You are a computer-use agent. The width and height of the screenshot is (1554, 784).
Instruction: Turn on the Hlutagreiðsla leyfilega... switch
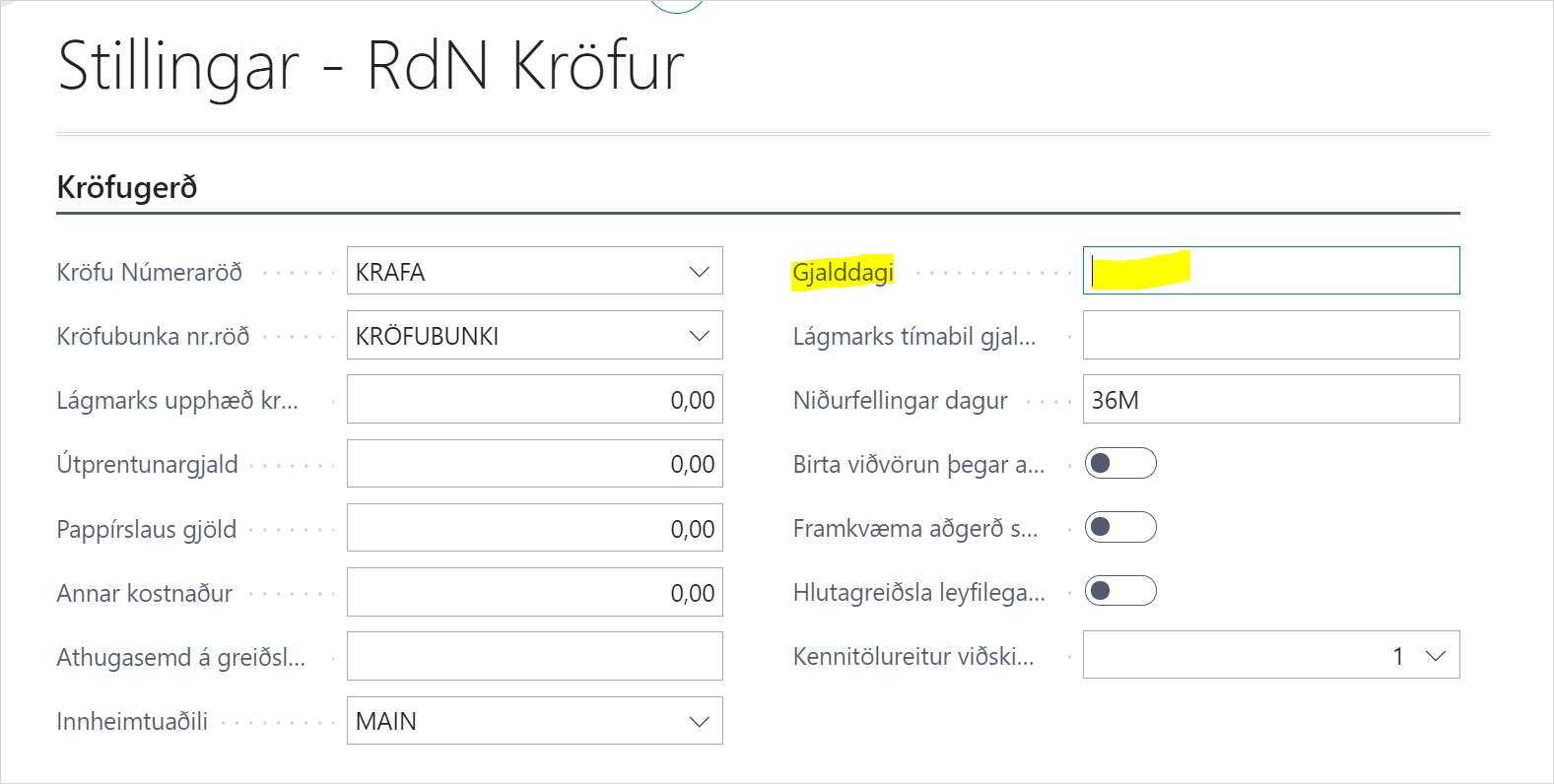tap(1120, 591)
